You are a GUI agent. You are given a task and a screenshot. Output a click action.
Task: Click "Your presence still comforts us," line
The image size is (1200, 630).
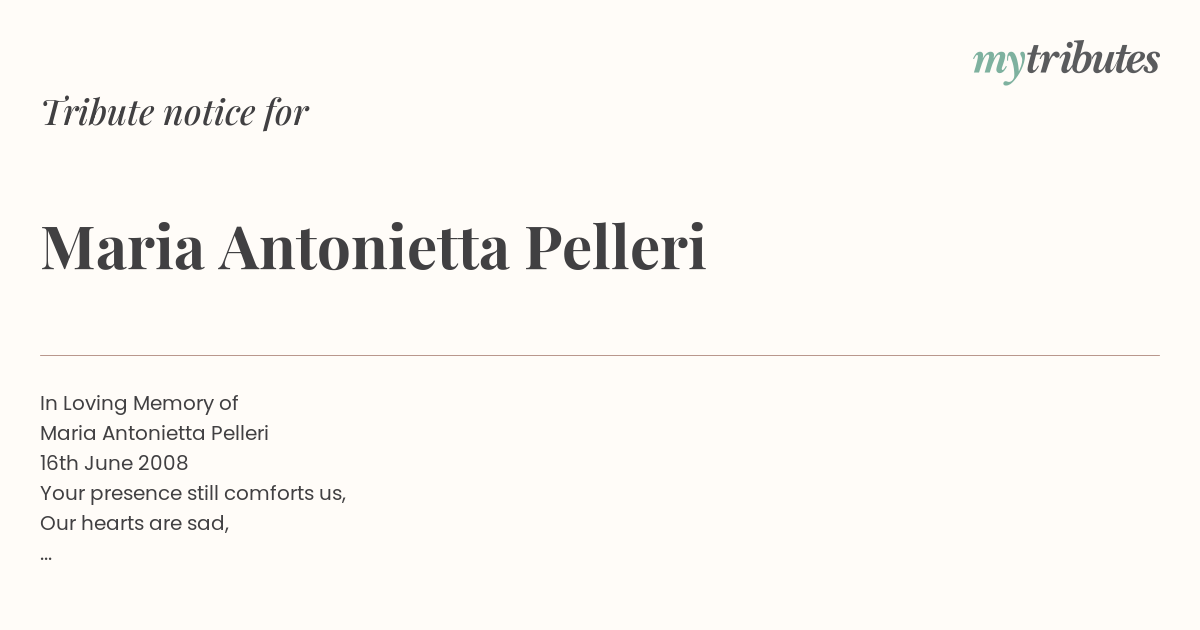193,493
